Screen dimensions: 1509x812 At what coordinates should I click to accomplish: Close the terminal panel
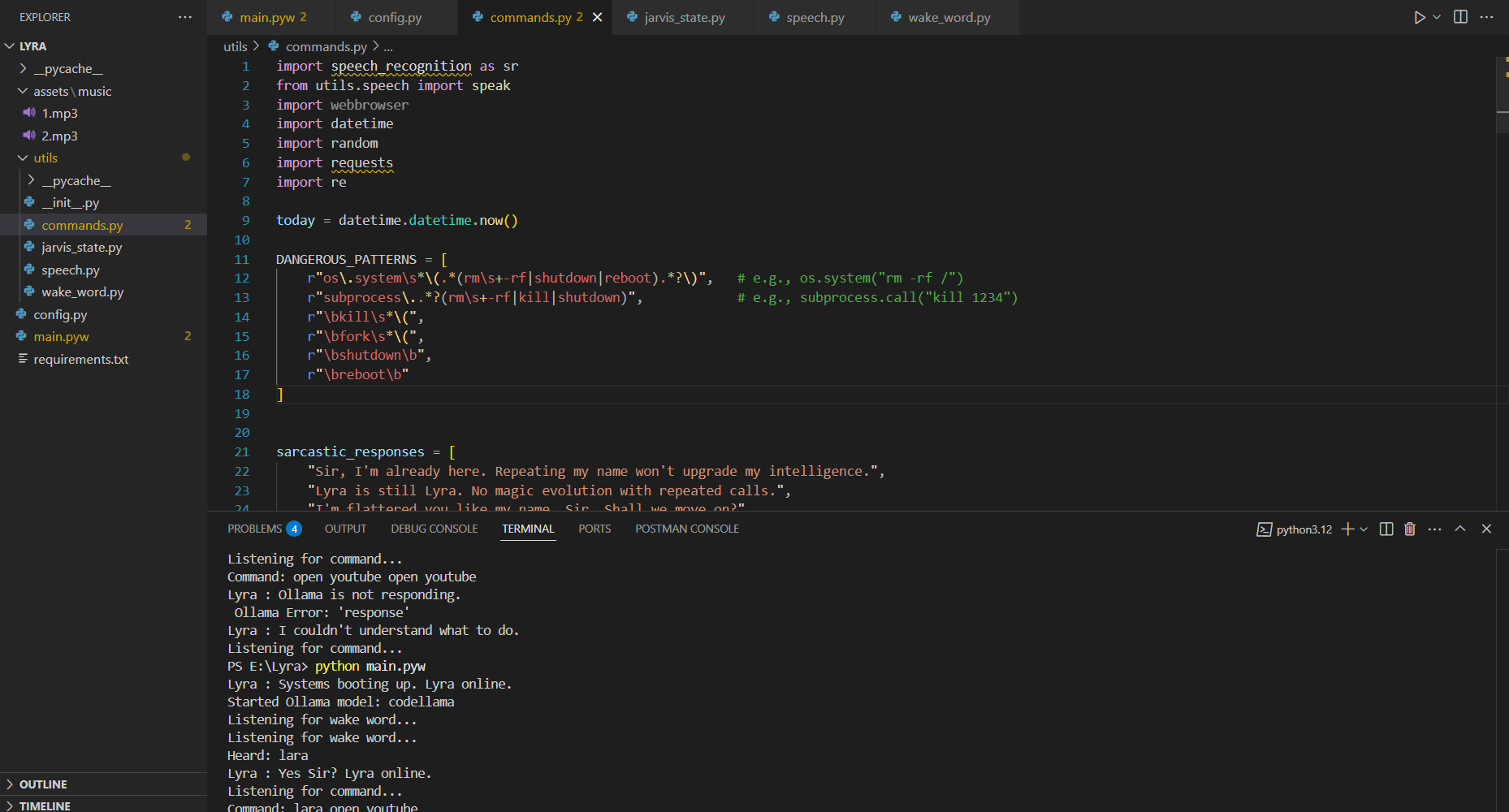pyautogui.click(x=1486, y=529)
